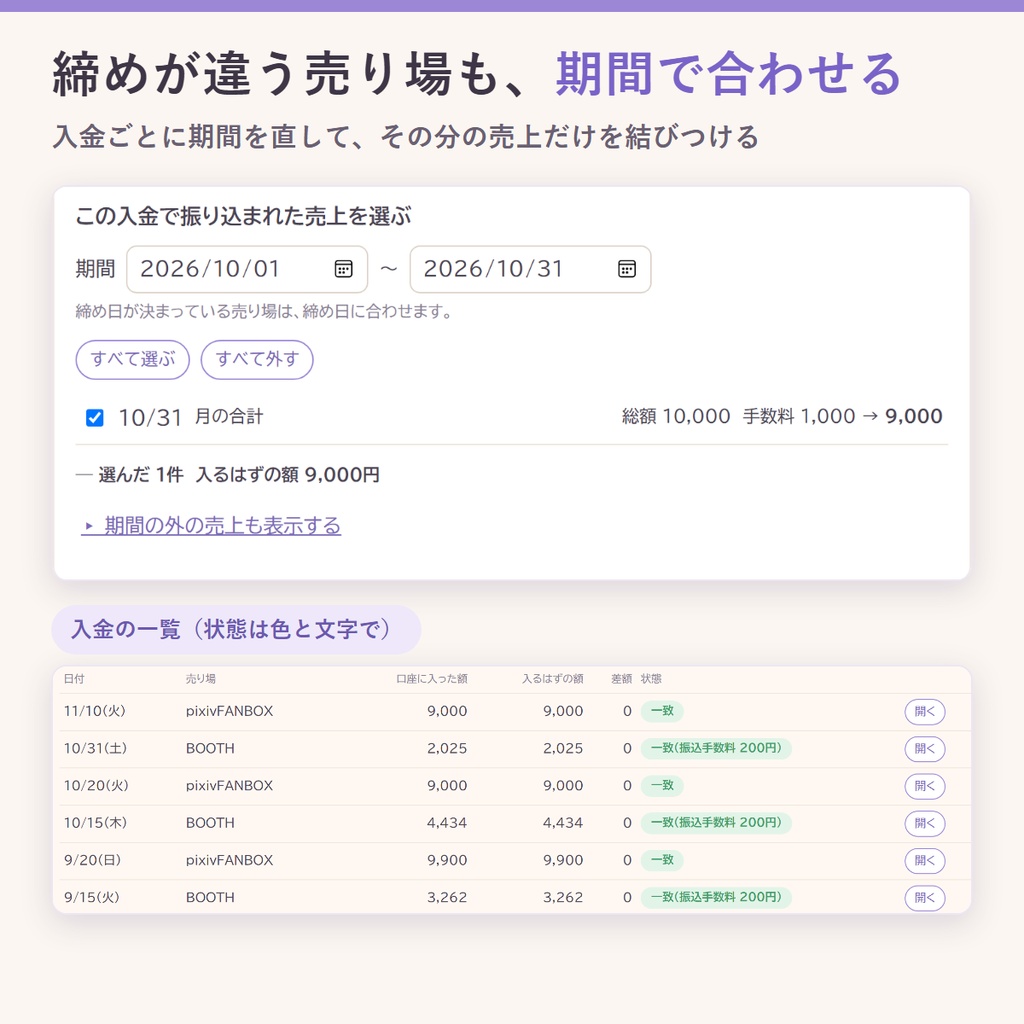Click the 一致 badge on 11/10 row
Screen dimensions: 1024x1024
point(662,711)
